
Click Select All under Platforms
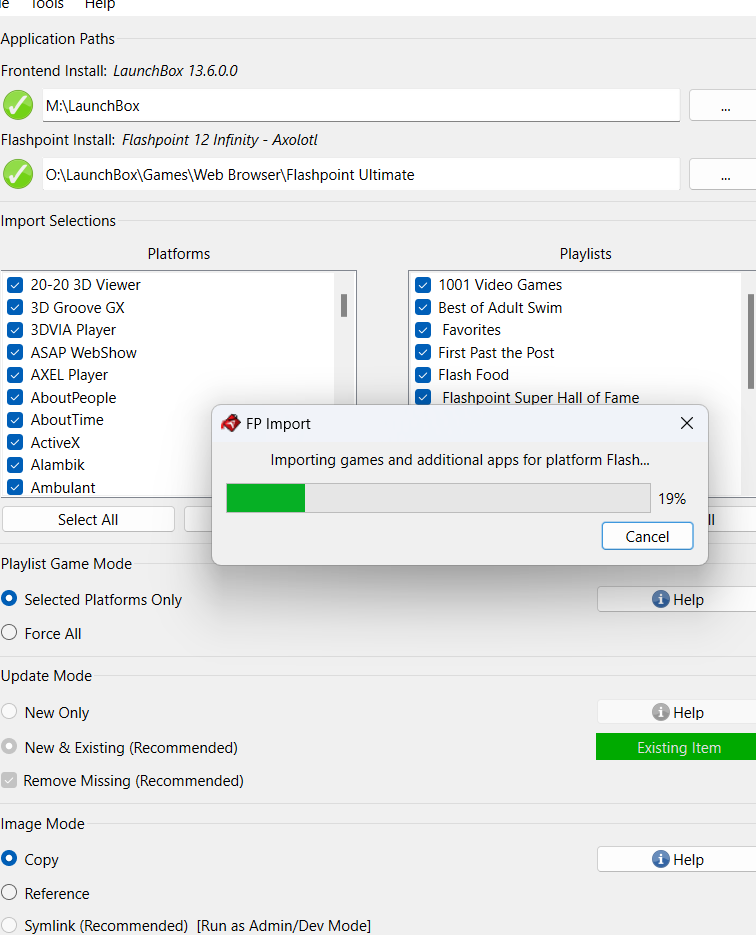pyautogui.click(x=88, y=519)
